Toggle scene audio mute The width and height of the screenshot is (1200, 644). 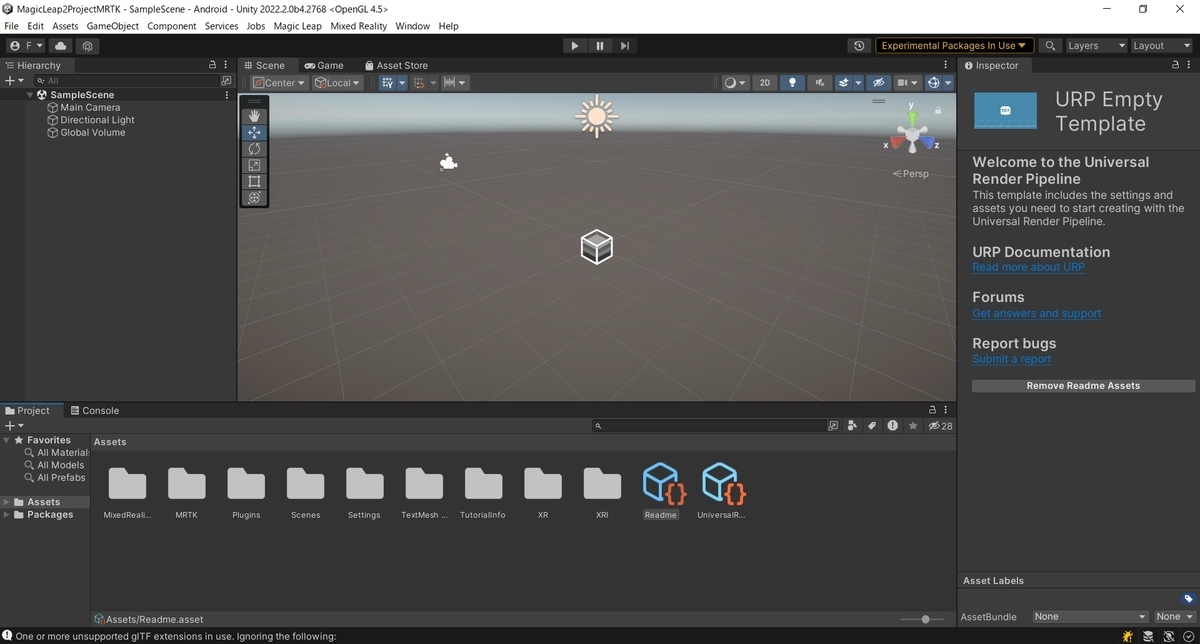tap(820, 83)
